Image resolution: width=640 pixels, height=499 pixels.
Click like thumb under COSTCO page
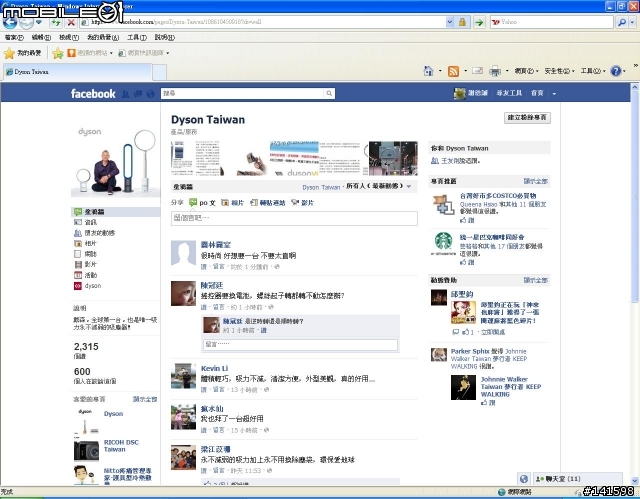(463, 220)
